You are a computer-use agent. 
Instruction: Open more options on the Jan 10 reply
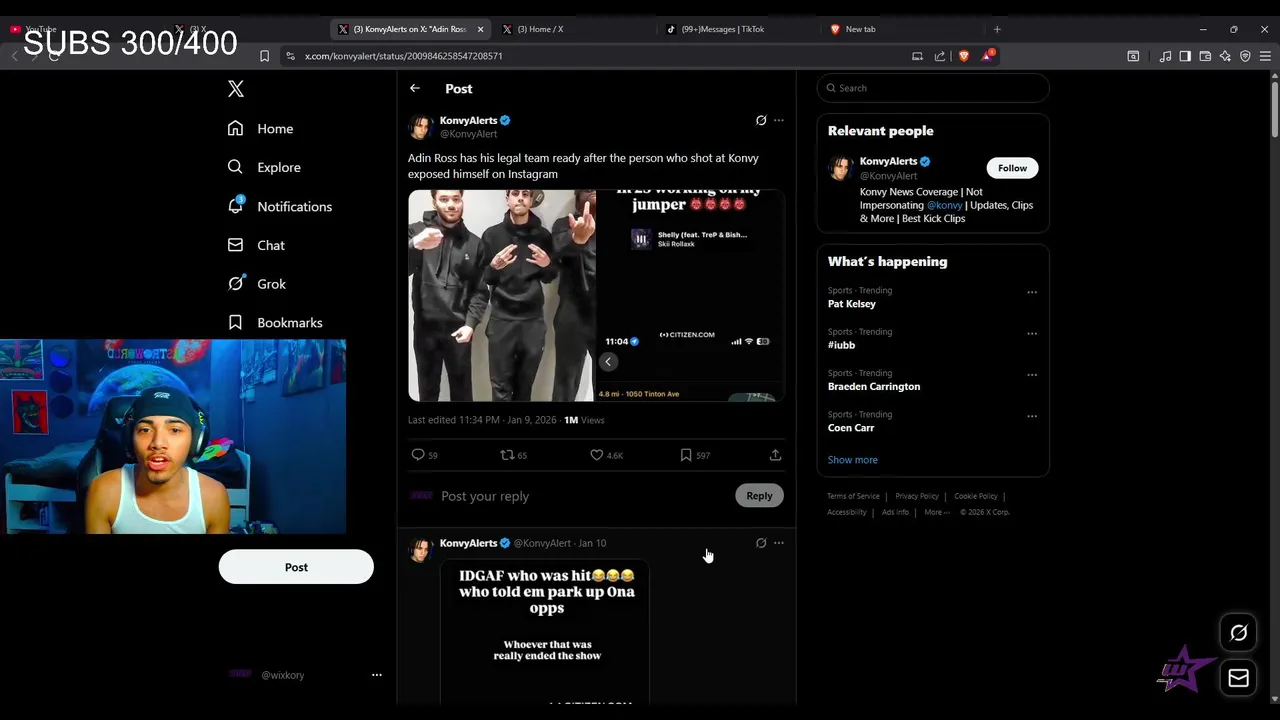click(x=779, y=543)
